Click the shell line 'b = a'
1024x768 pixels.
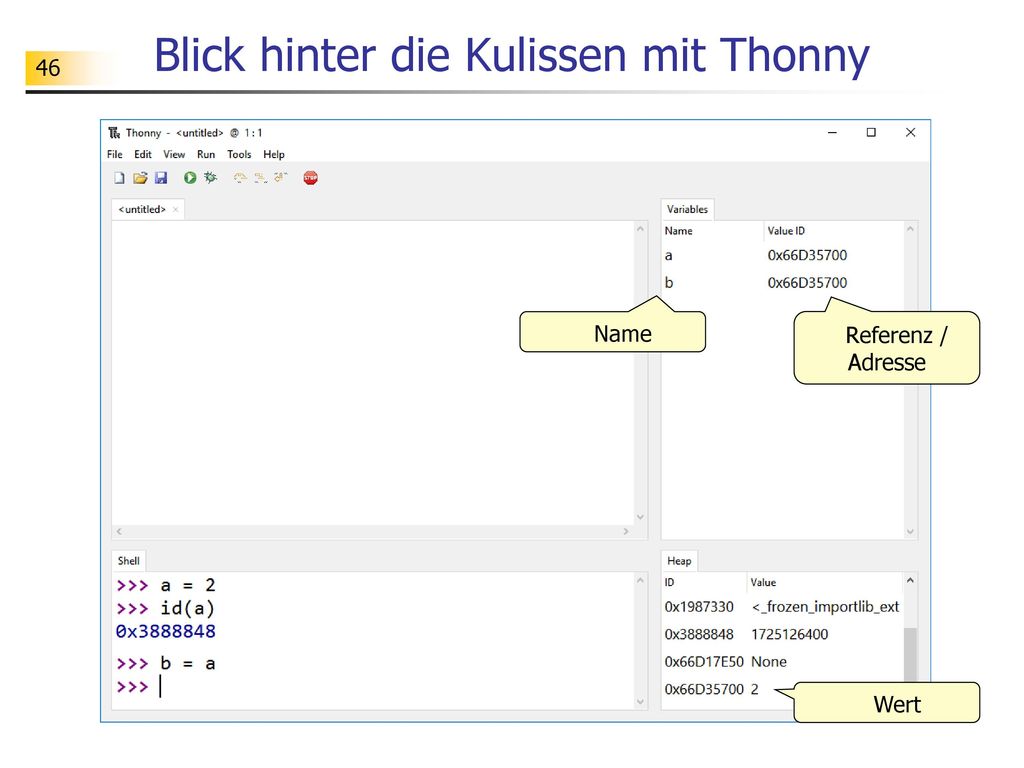point(188,664)
